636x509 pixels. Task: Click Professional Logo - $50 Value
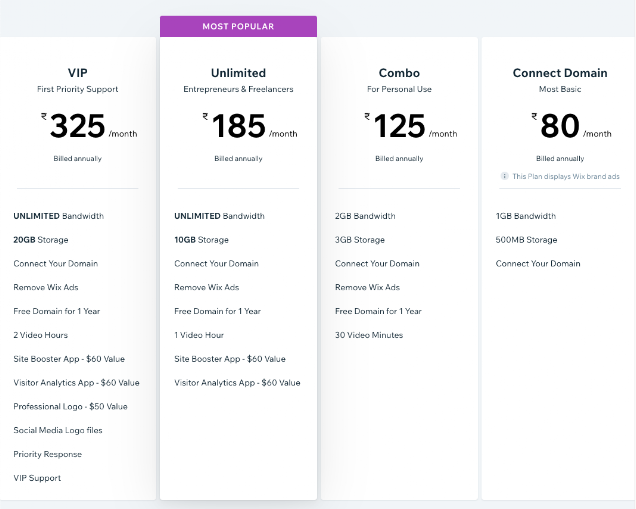pyautogui.click(x=70, y=407)
